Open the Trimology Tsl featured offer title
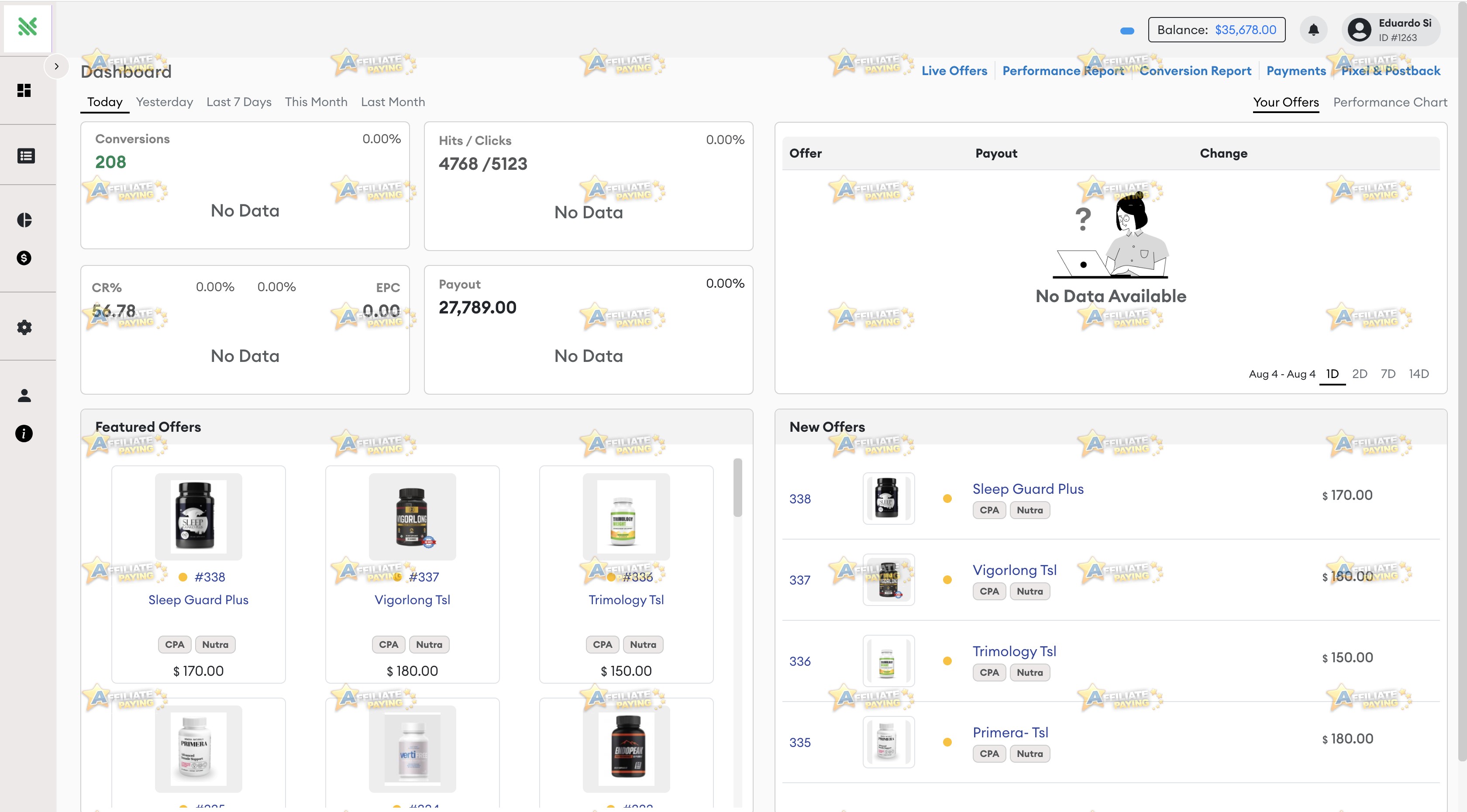 coord(627,600)
